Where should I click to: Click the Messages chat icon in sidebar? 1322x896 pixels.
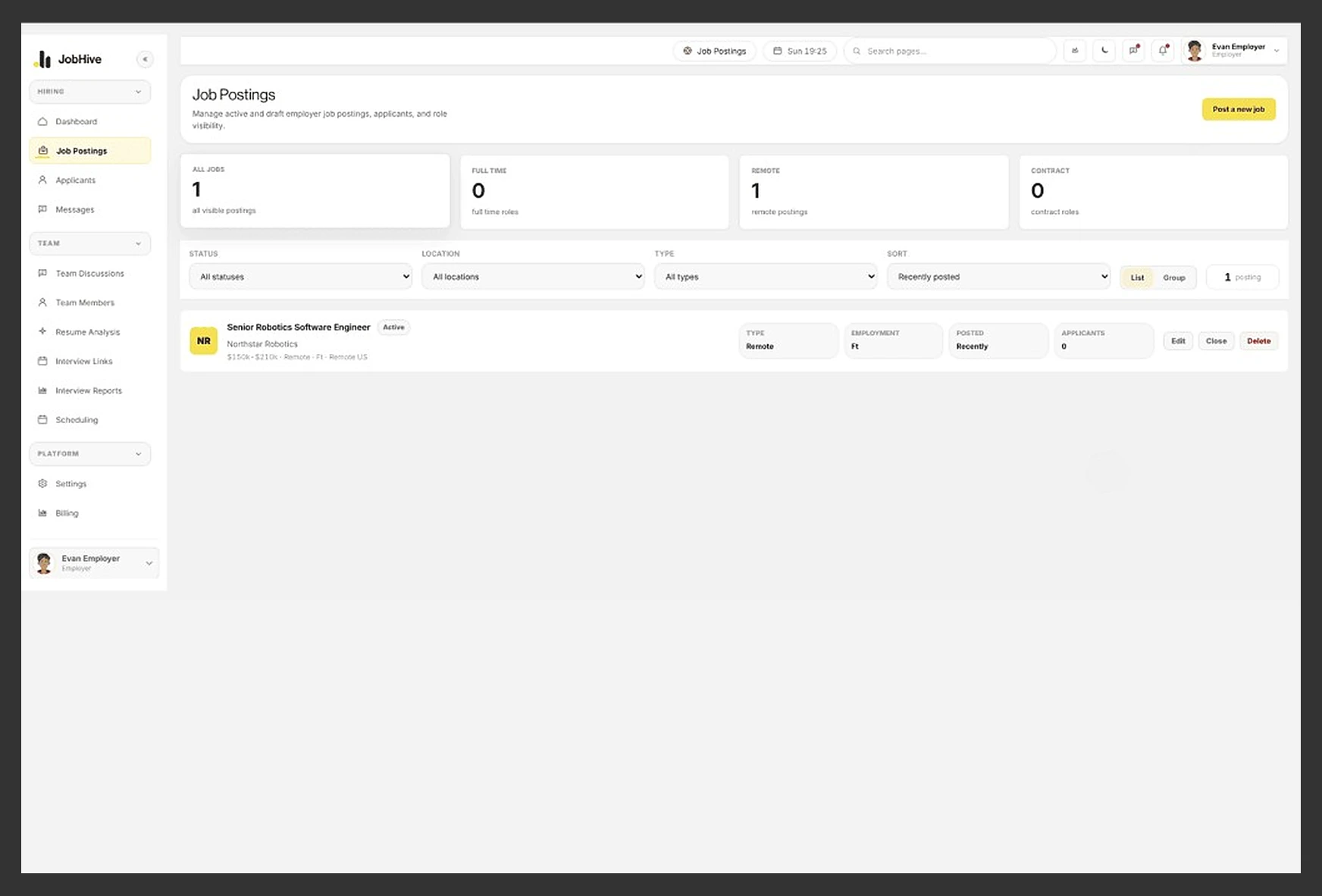coord(42,209)
